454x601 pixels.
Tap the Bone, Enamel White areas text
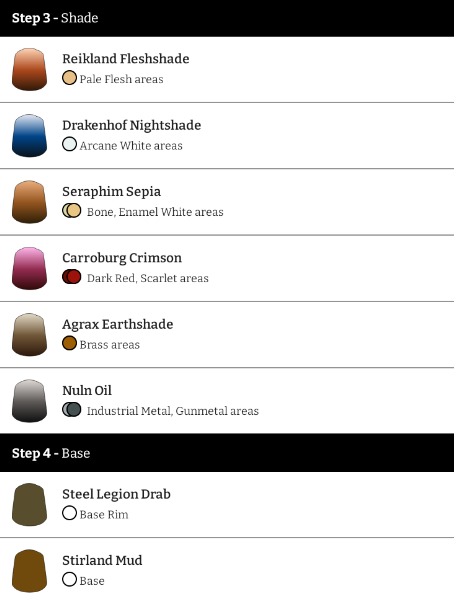tap(155, 212)
